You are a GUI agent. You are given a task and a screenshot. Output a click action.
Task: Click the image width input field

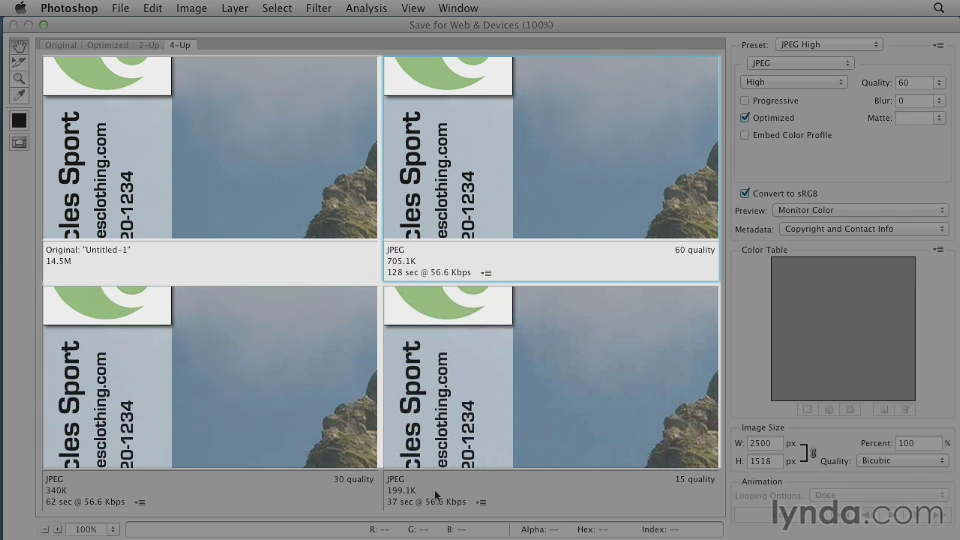765,443
